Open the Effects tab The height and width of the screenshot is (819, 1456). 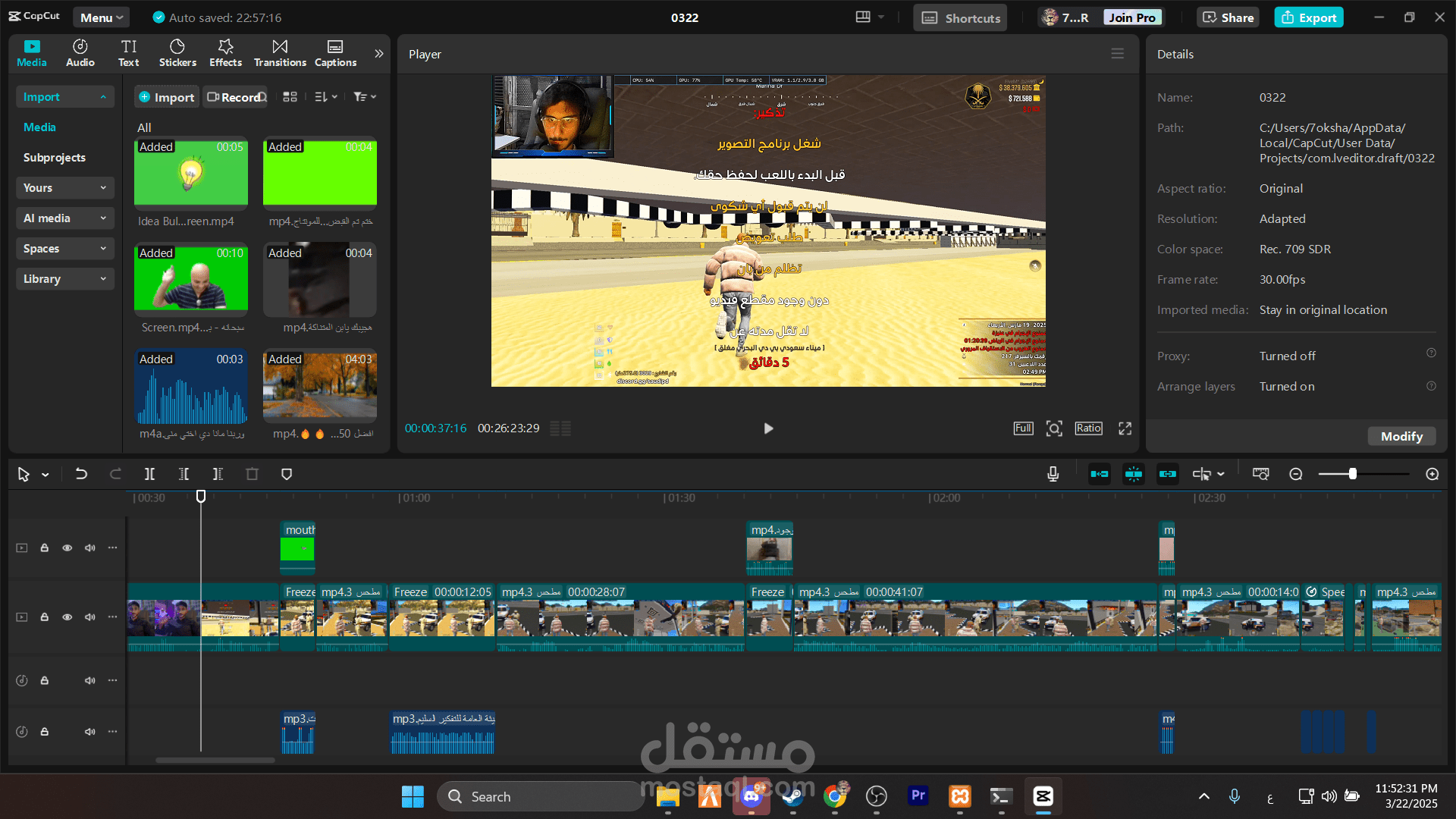coord(226,53)
